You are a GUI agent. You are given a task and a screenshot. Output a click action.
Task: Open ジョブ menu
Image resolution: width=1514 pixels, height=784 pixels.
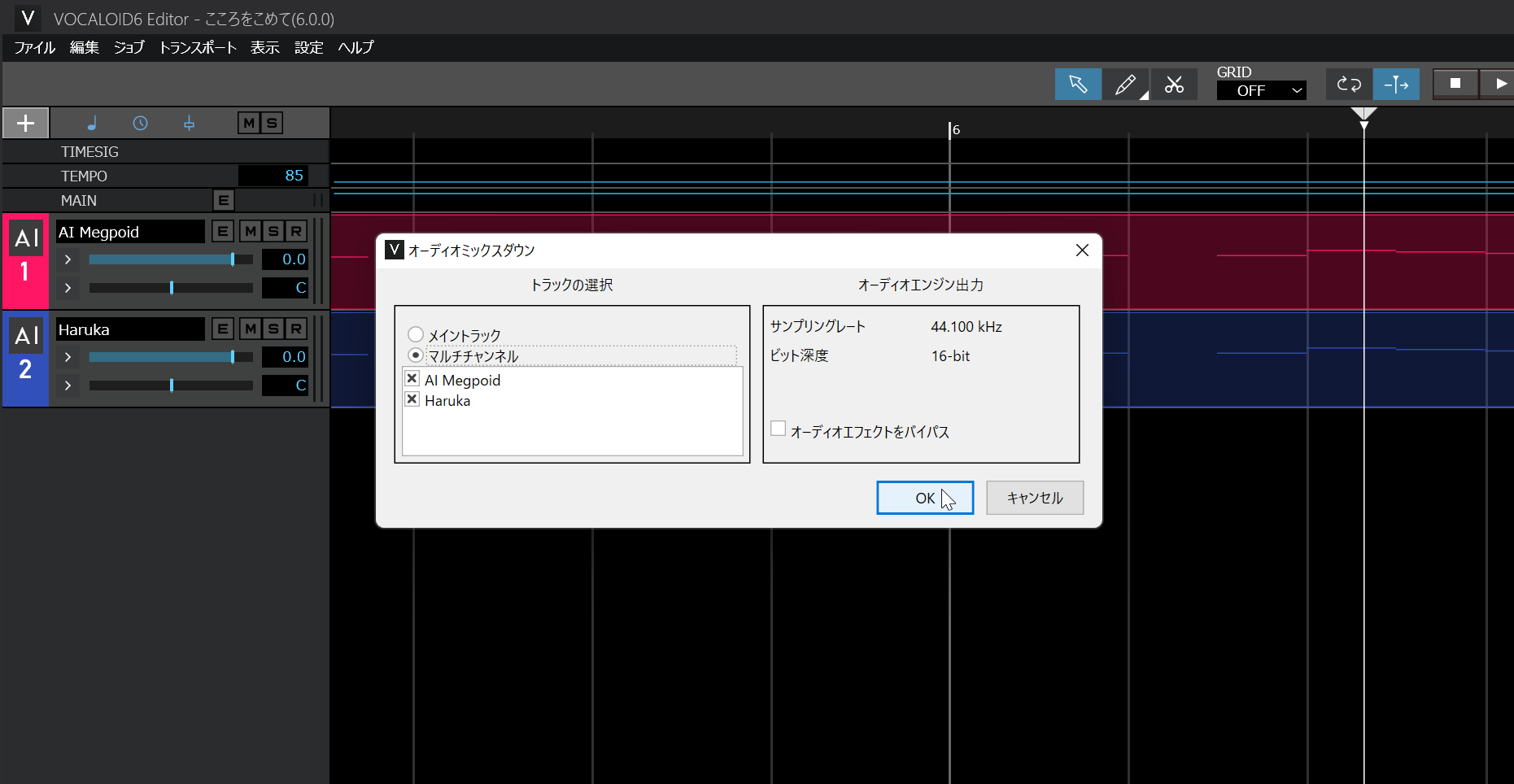129,47
